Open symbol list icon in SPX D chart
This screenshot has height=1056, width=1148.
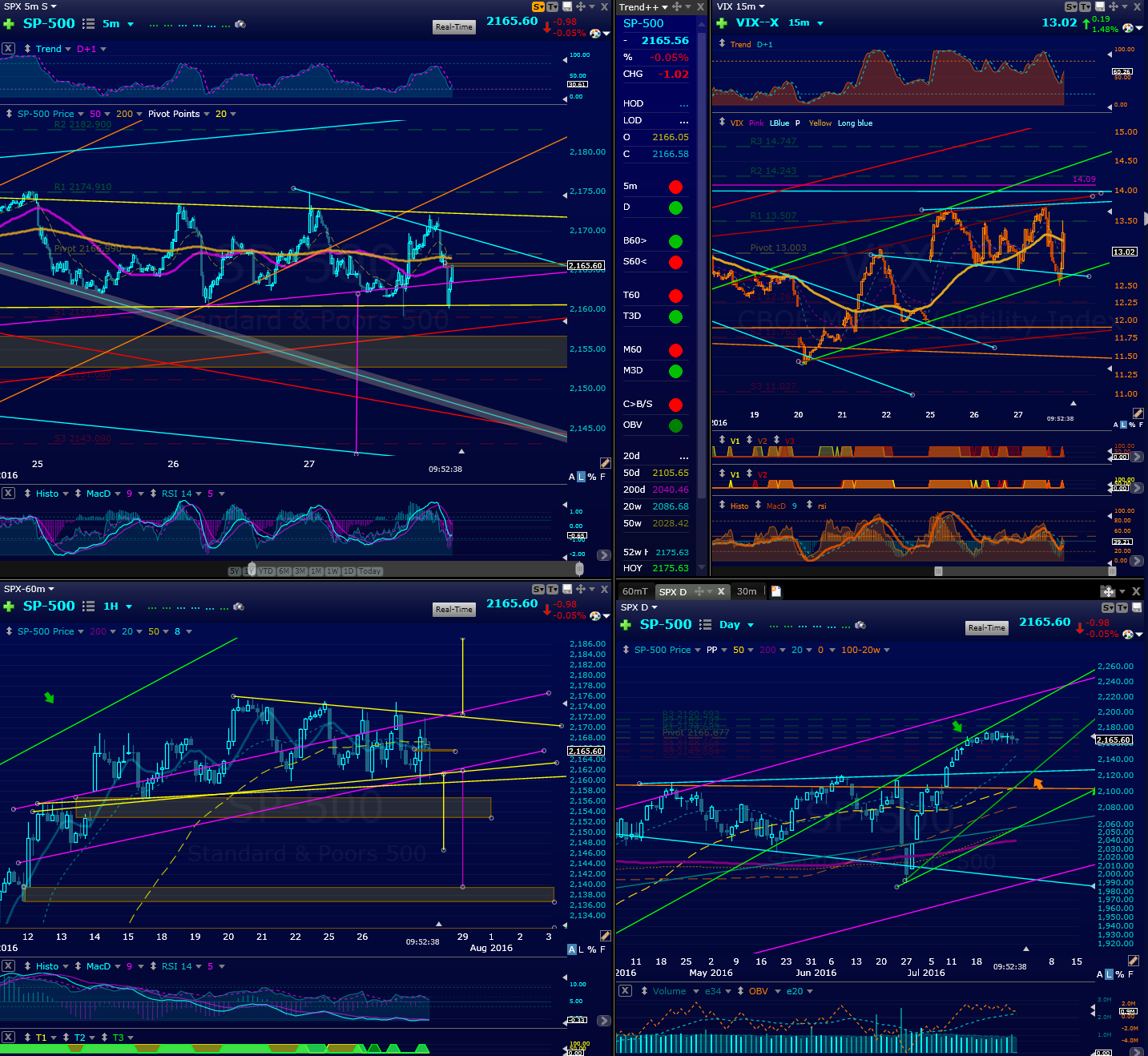coord(705,625)
